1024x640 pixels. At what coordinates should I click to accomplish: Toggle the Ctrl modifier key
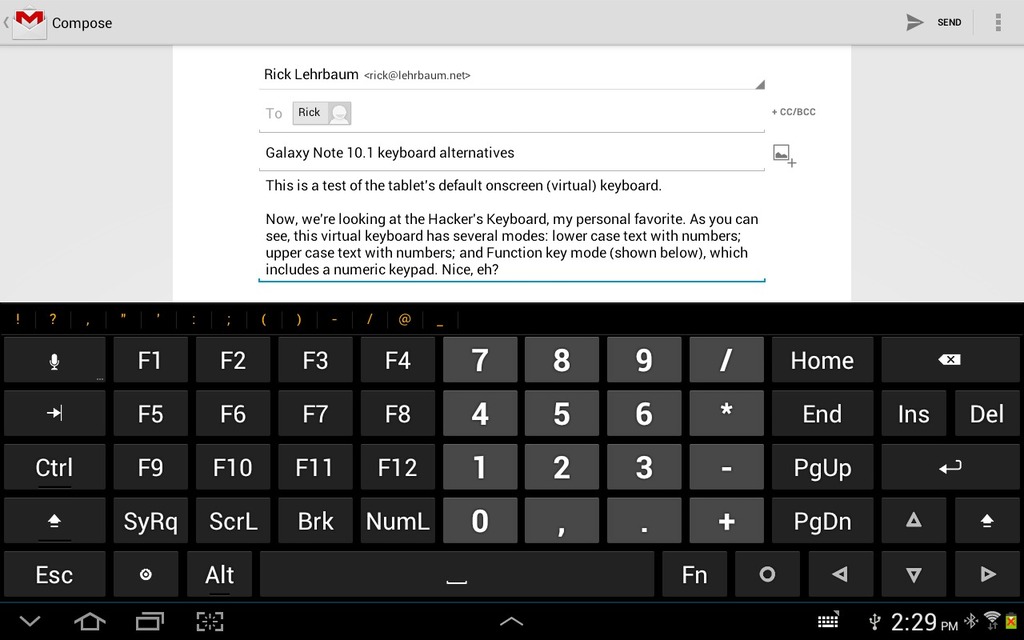54,467
